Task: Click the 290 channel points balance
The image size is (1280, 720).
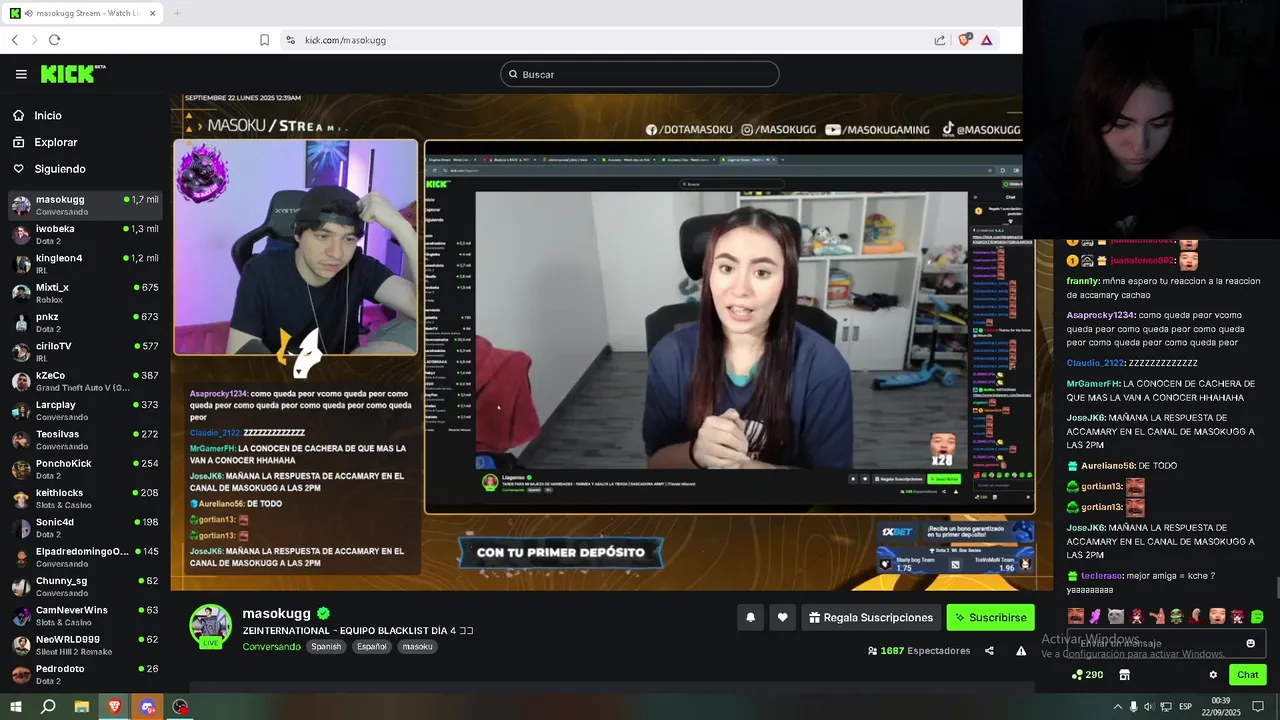Action: point(1087,675)
